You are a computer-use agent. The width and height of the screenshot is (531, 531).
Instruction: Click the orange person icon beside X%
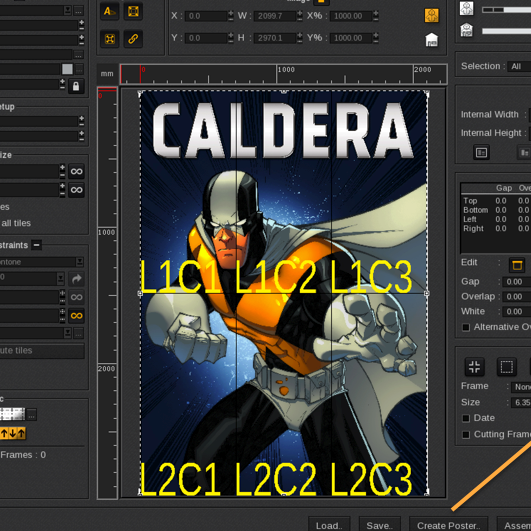(x=431, y=16)
